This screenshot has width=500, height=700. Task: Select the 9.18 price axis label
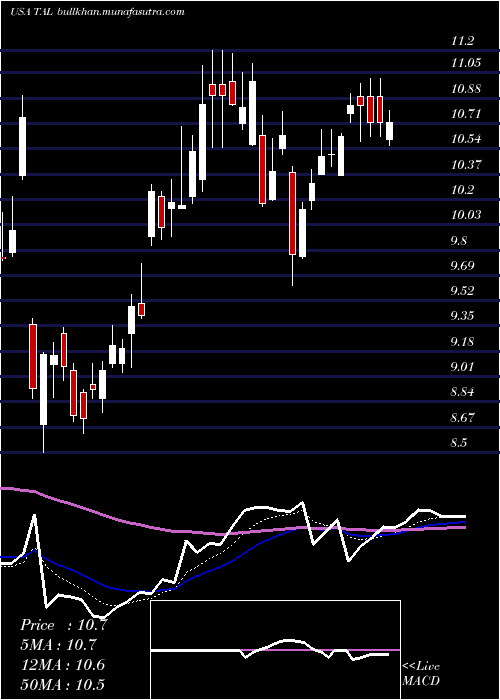462,342
